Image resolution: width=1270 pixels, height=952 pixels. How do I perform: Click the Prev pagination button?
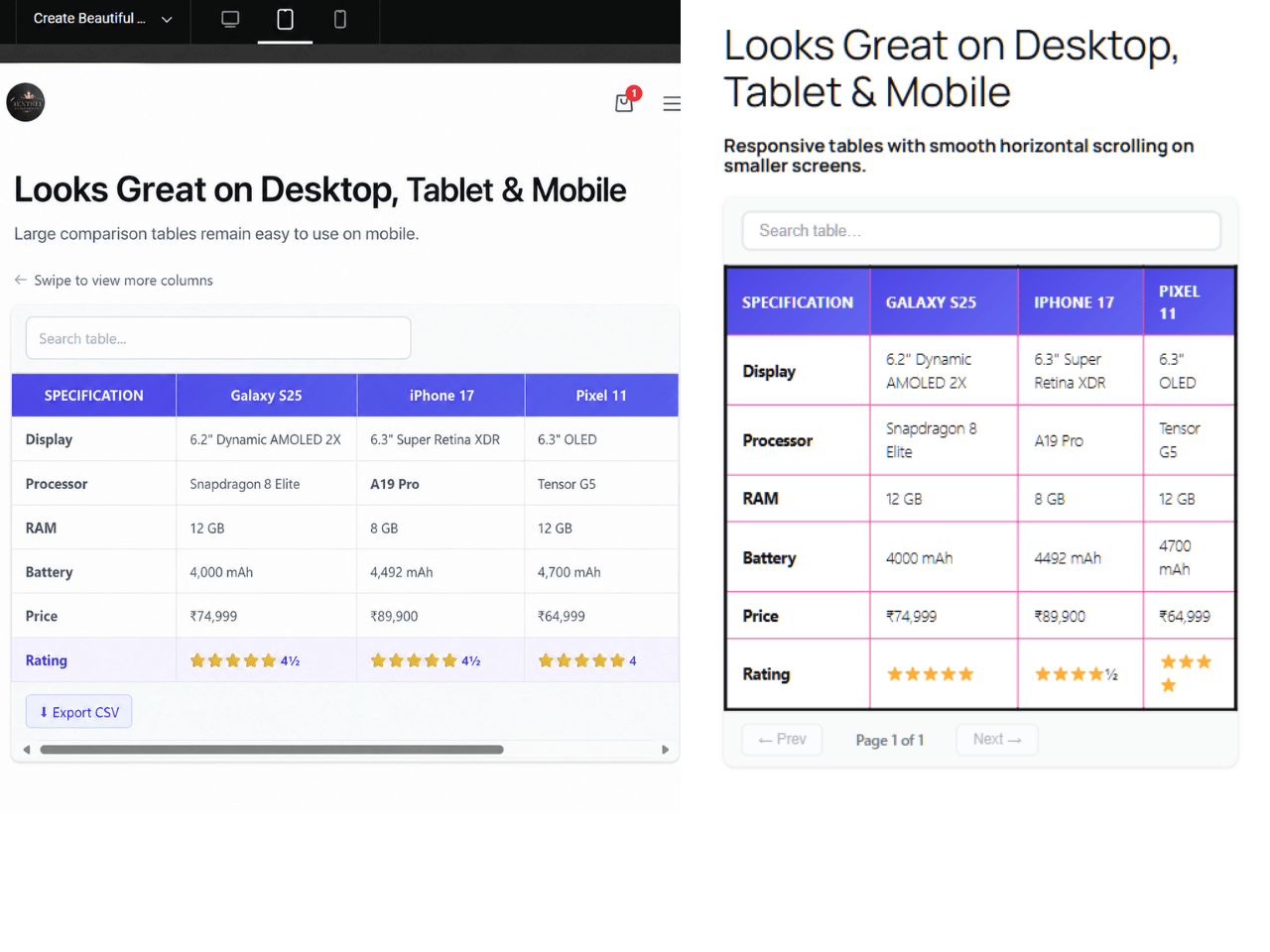tap(782, 740)
